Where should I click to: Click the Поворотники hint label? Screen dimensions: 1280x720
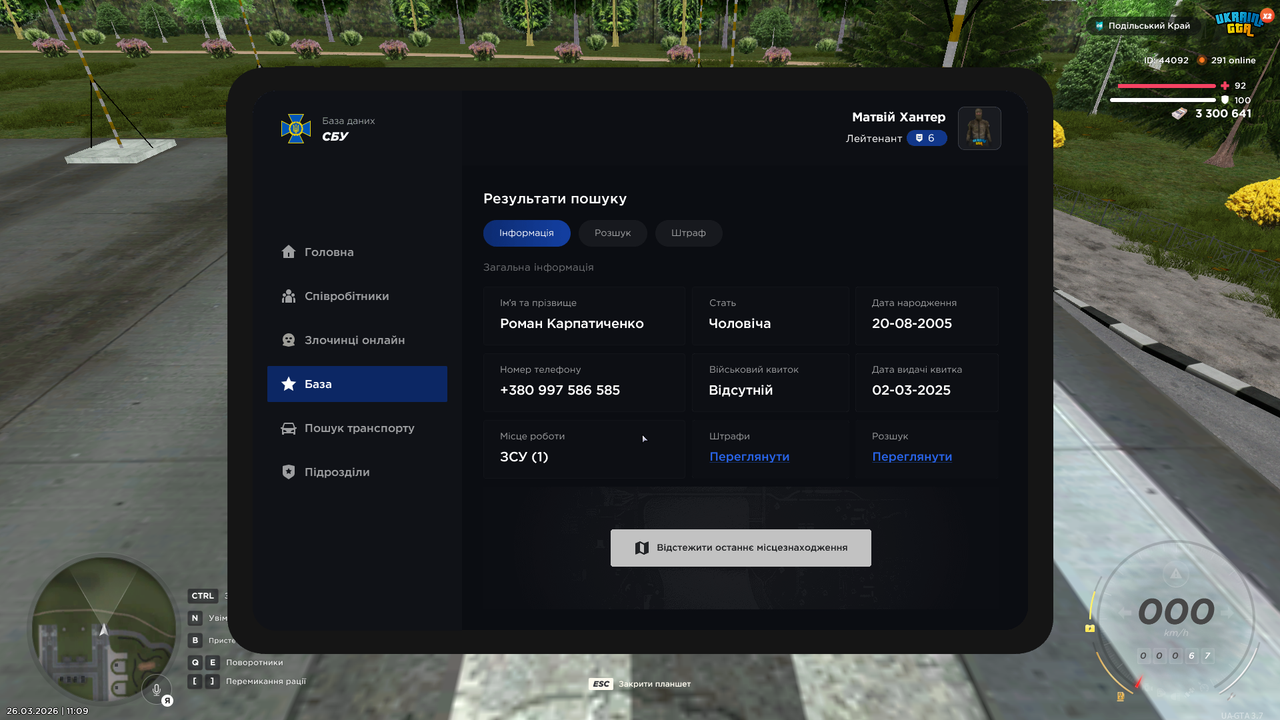(x=255, y=662)
